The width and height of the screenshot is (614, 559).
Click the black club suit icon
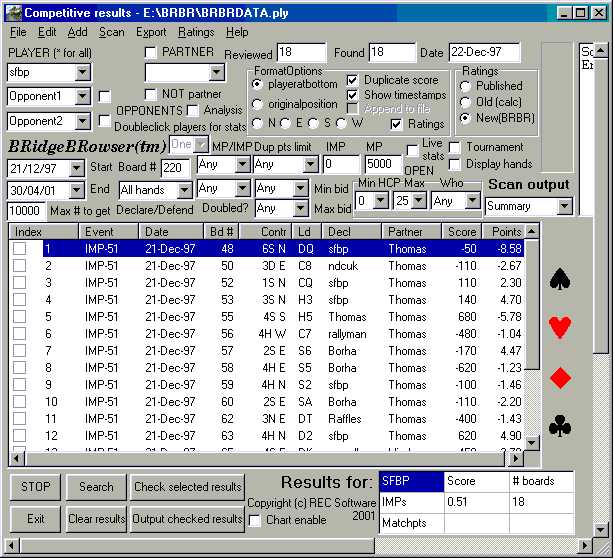tap(560, 426)
